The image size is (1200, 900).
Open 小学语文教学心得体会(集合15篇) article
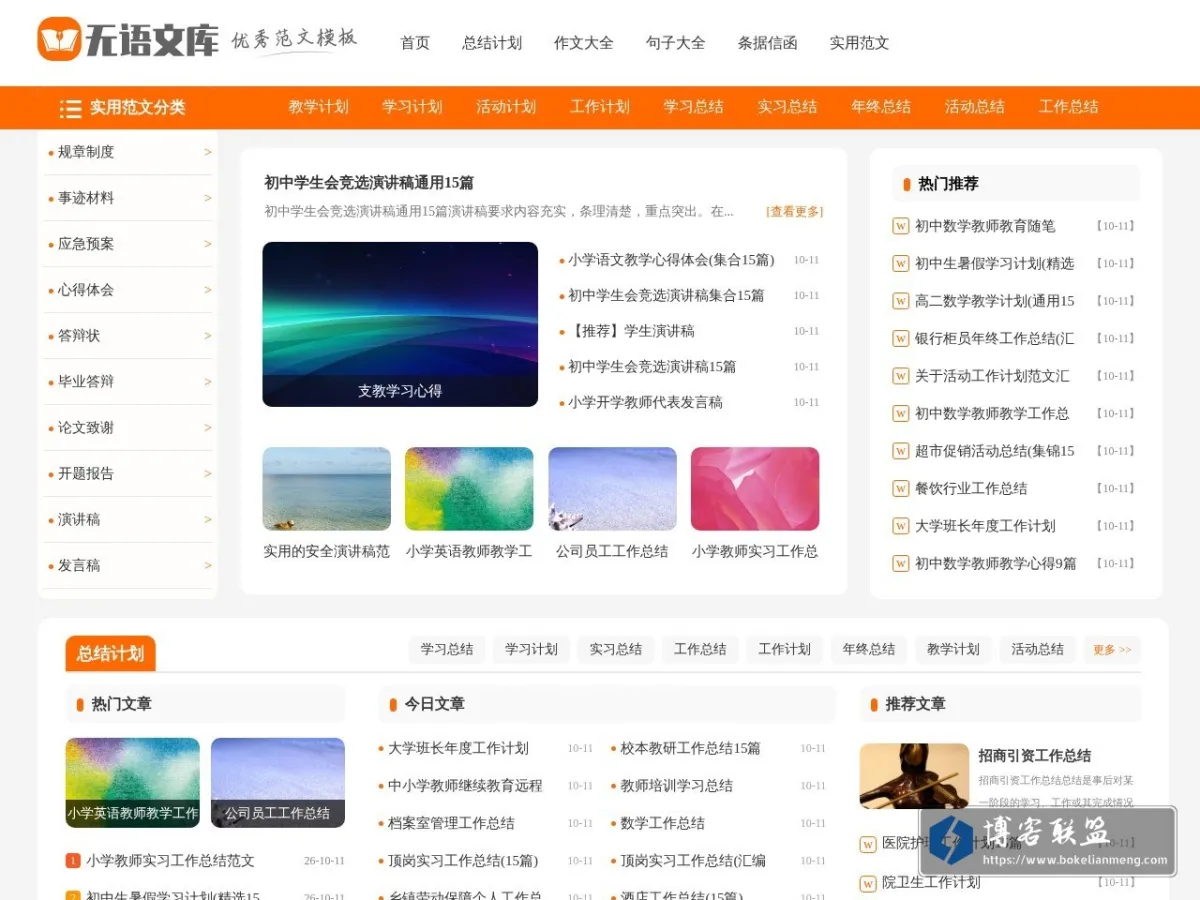(671, 260)
